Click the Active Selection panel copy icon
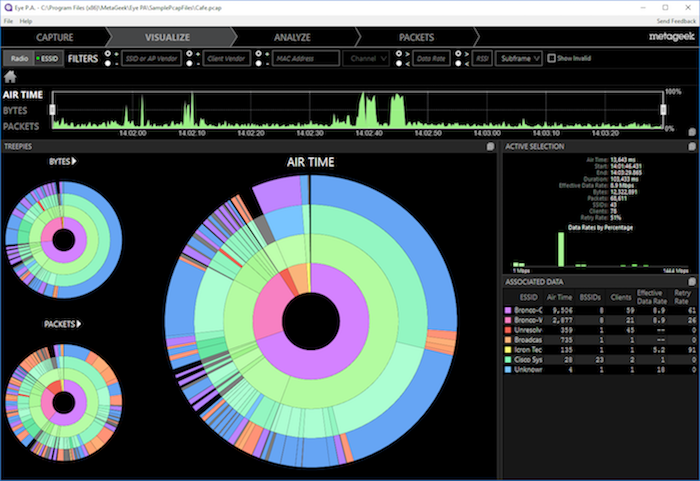This screenshot has height=481, width=700. [692, 146]
